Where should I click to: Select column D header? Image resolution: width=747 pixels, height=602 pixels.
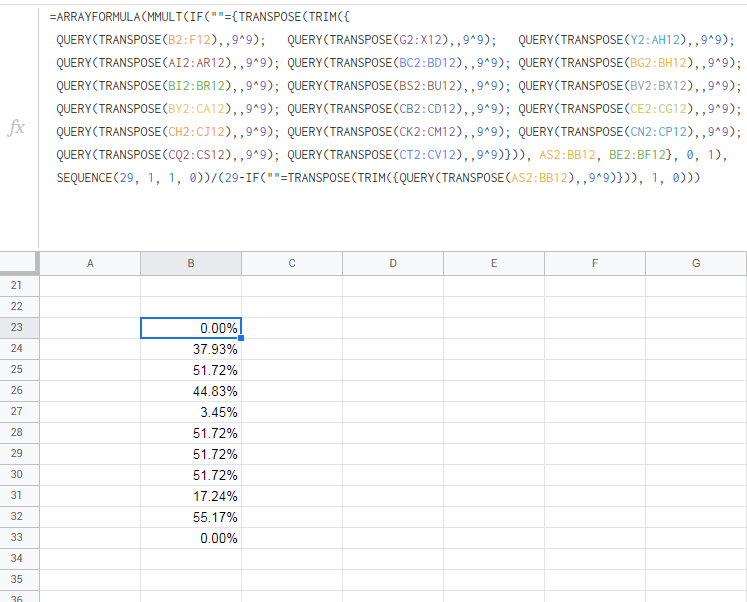pos(393,263)
